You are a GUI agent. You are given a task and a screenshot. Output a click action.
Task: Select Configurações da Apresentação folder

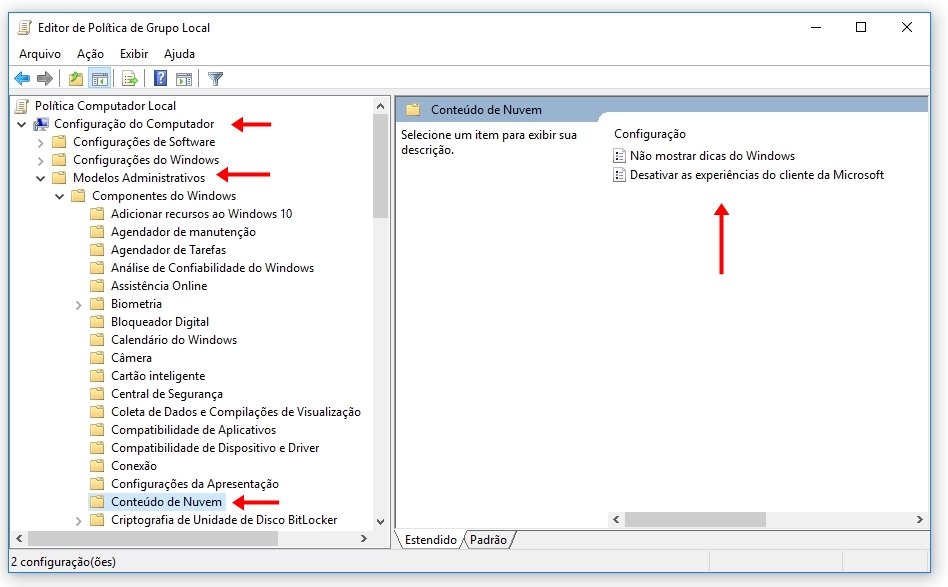point(195,484)
